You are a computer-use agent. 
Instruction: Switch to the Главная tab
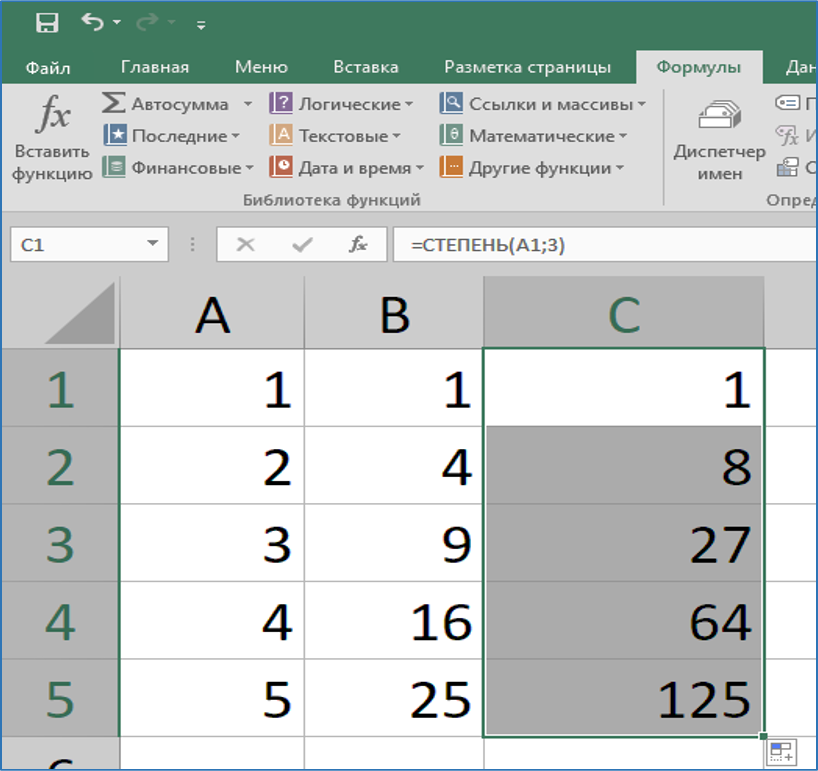coord(155,67)
